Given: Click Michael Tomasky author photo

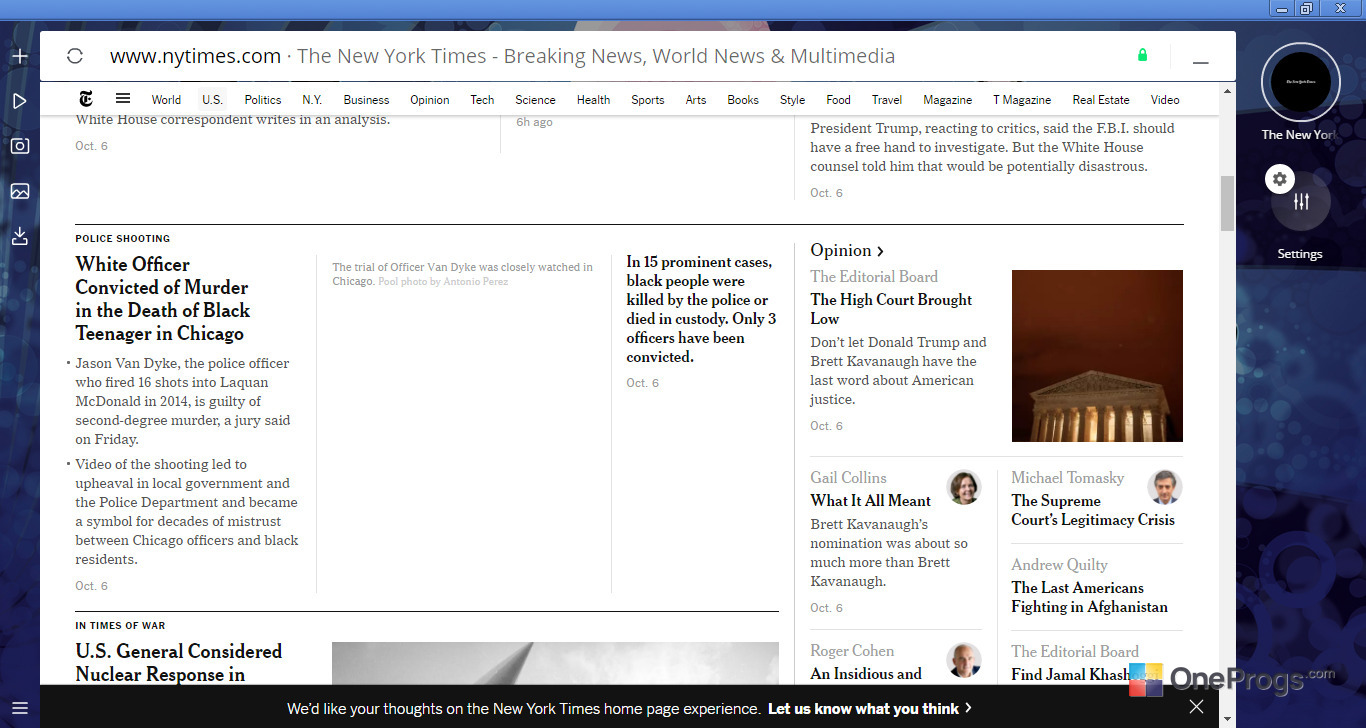Looking at the screenshot, I should point(1165,487).
